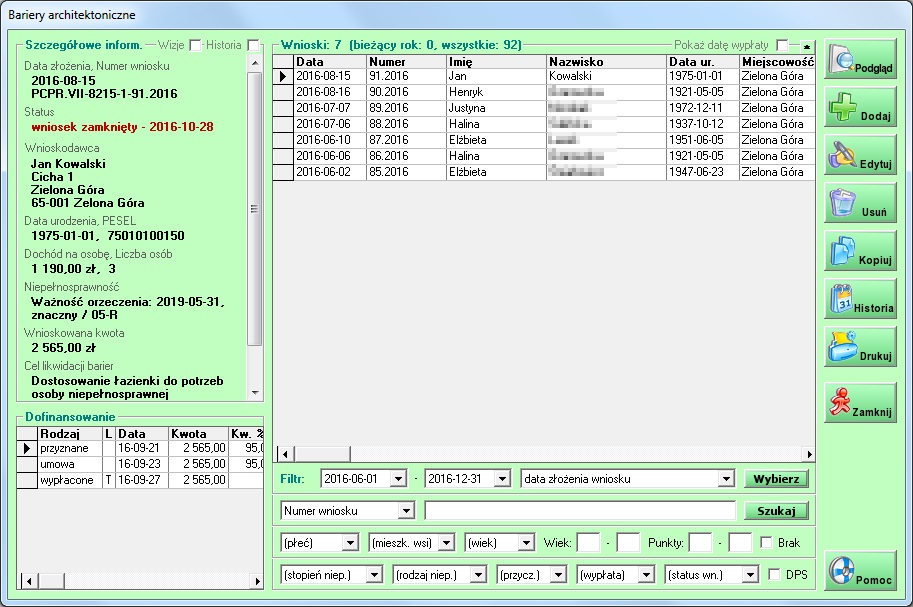The height and width of the screenshot is (607, 913).
Task: Enable the DPS checkbox
Action: pyautogui.click(x=774, y=574)
